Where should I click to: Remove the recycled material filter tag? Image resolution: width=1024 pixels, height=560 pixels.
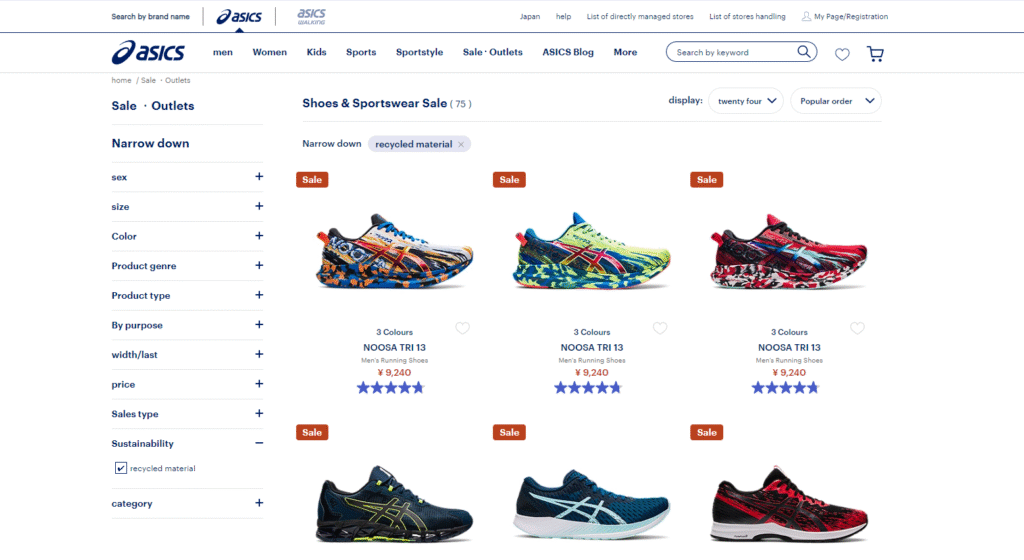461,144
